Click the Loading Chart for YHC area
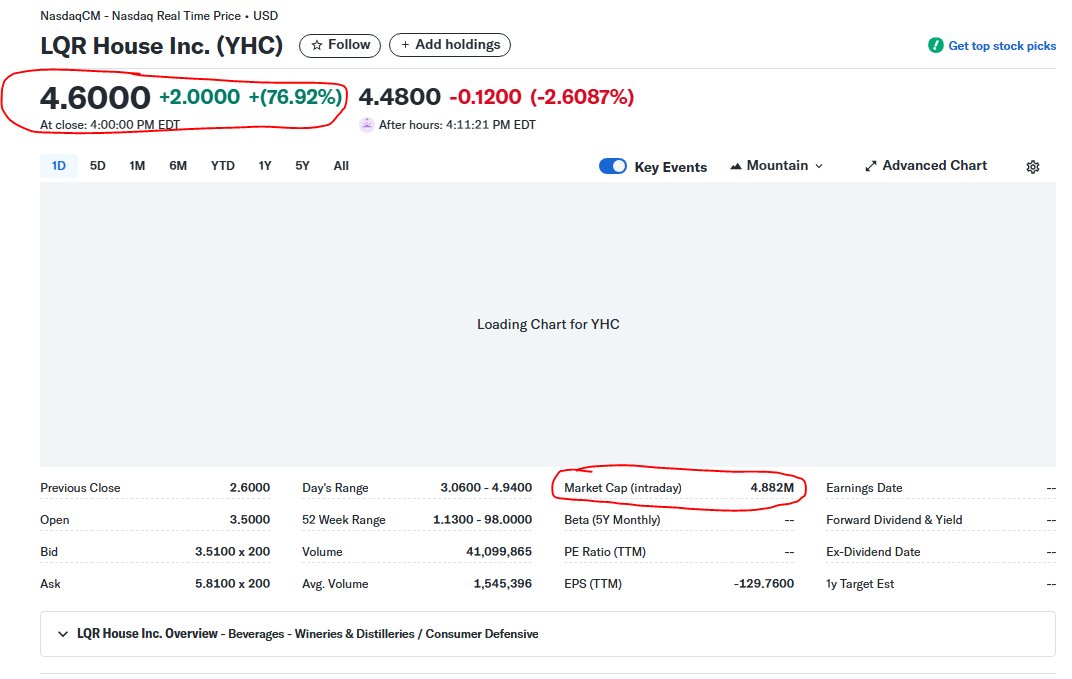Viewport: 1072px width, 679px height. coord(548,324)
